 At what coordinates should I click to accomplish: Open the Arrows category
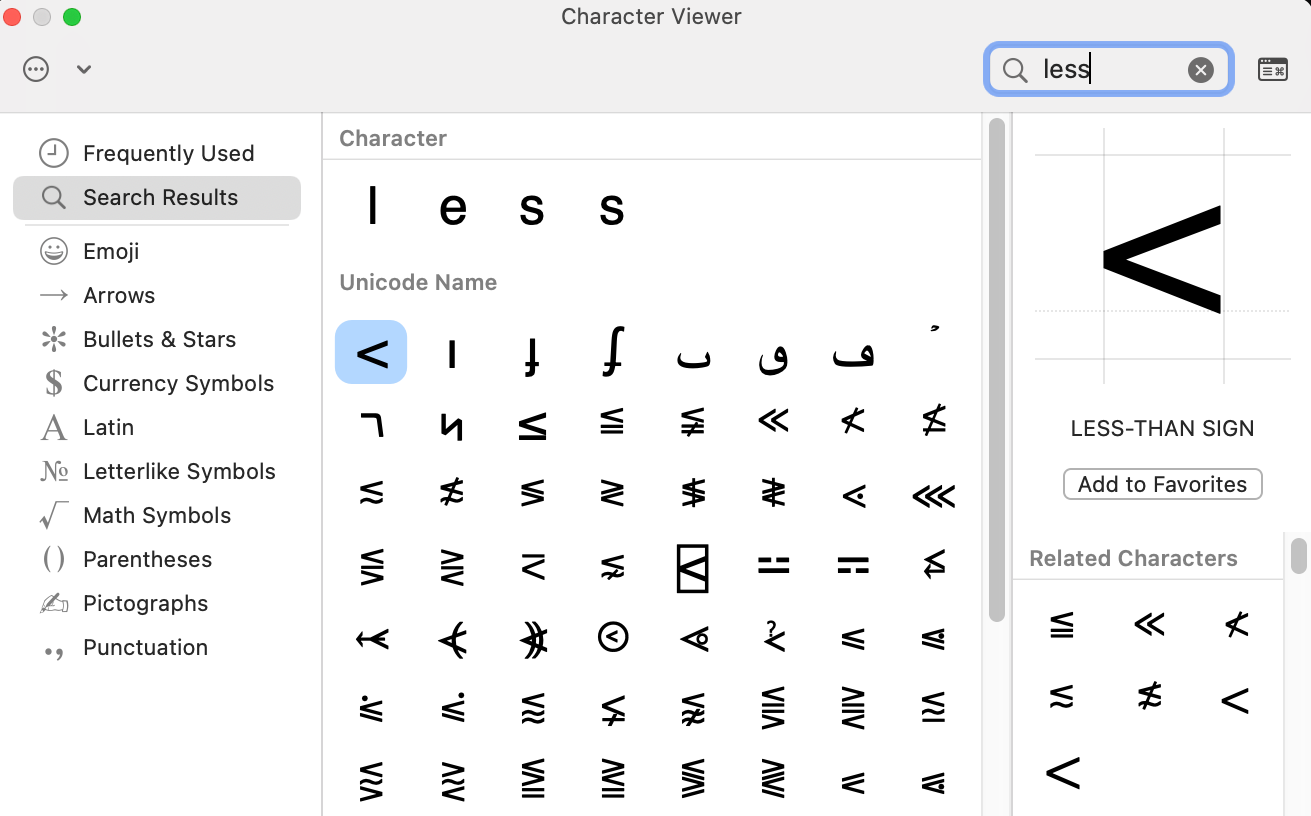click(x=157, y=295)
